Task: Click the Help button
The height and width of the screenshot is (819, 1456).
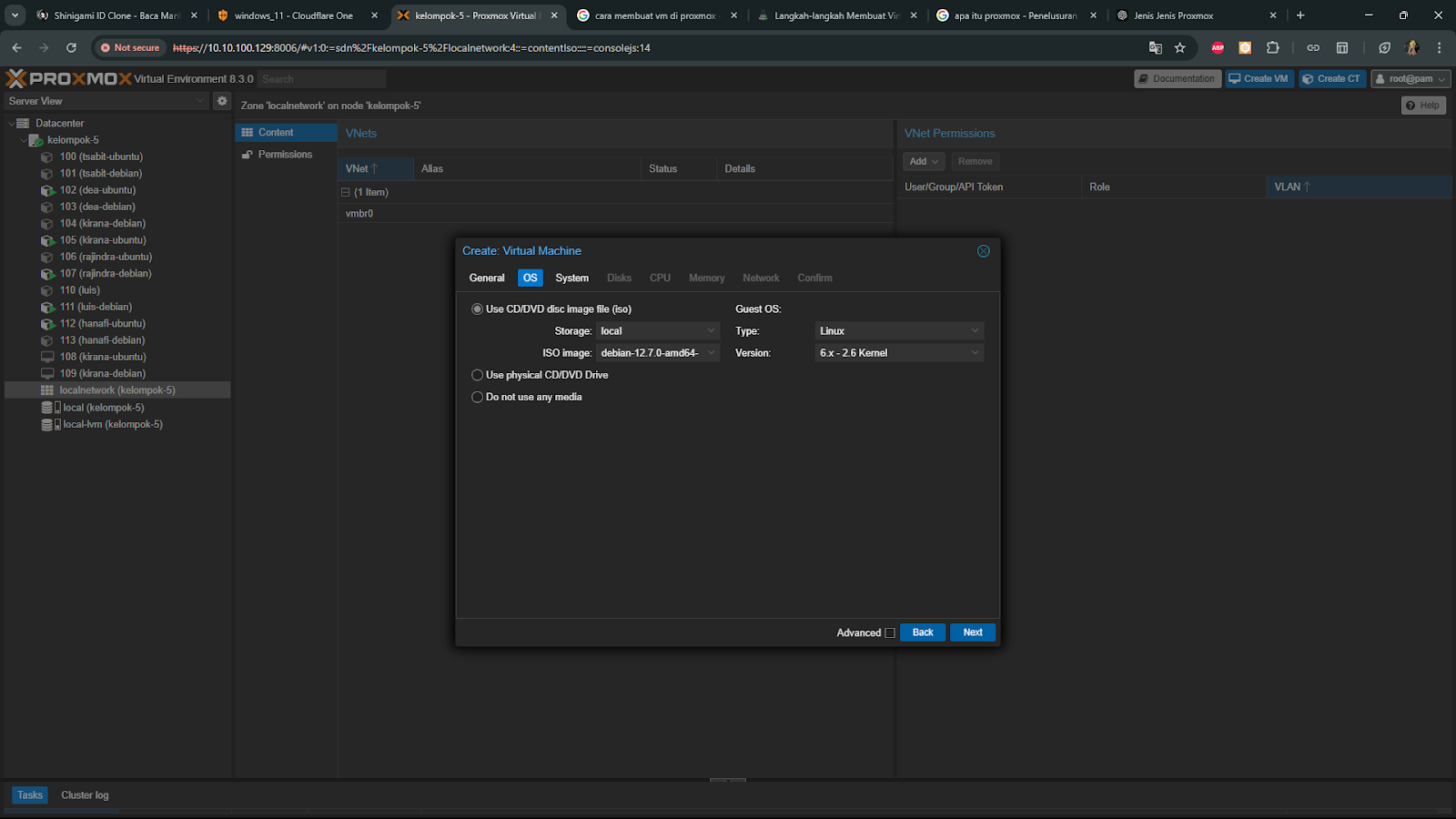Action: (x=1423, y=106)
